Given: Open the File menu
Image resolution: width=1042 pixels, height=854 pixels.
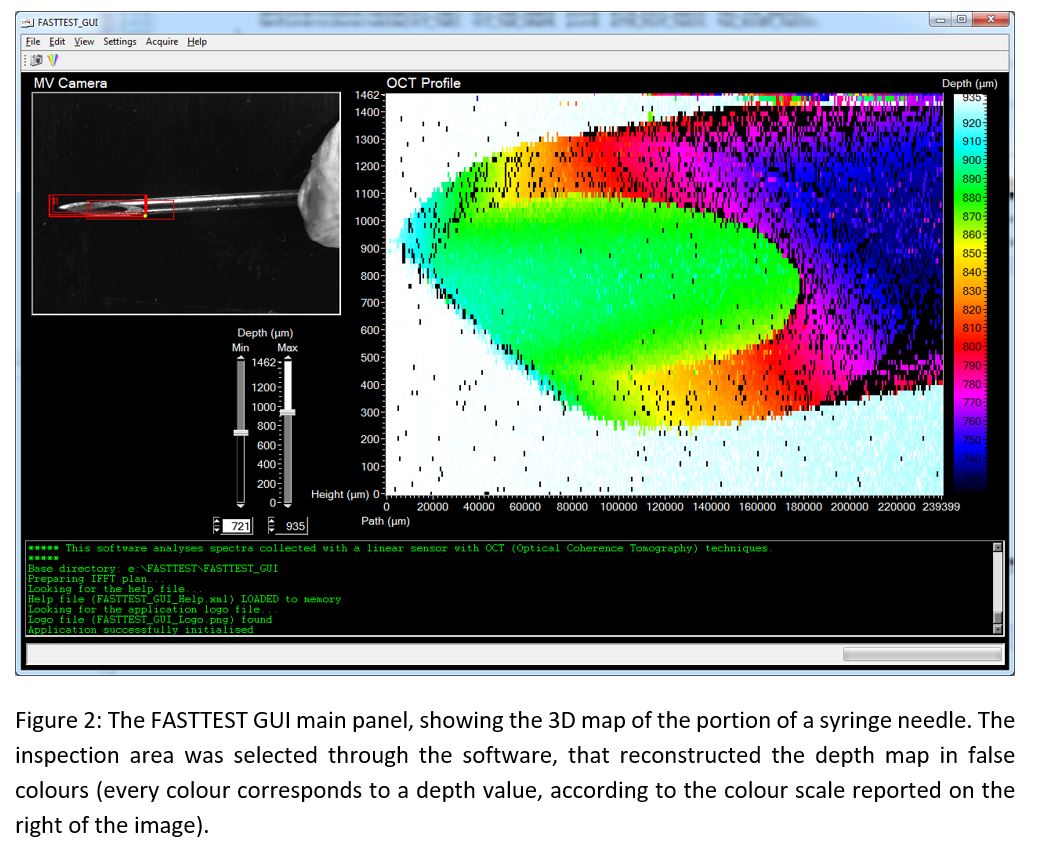Looking at the screenshot, I should [x=33, y=42].
